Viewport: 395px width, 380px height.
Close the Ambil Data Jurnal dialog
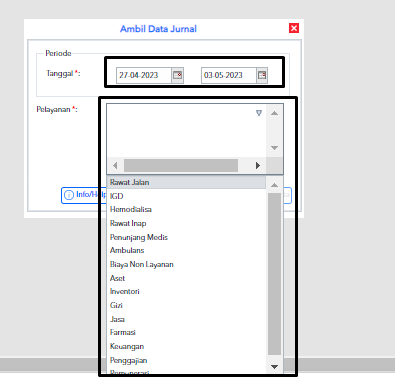coord(294,28)
